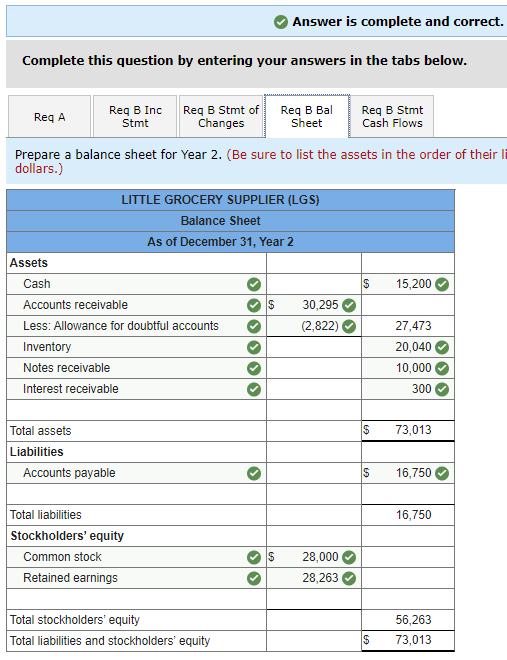
Task: Click the check icon next to Accounts payable label
Action: pyautogui.click(x=254, y=474)
